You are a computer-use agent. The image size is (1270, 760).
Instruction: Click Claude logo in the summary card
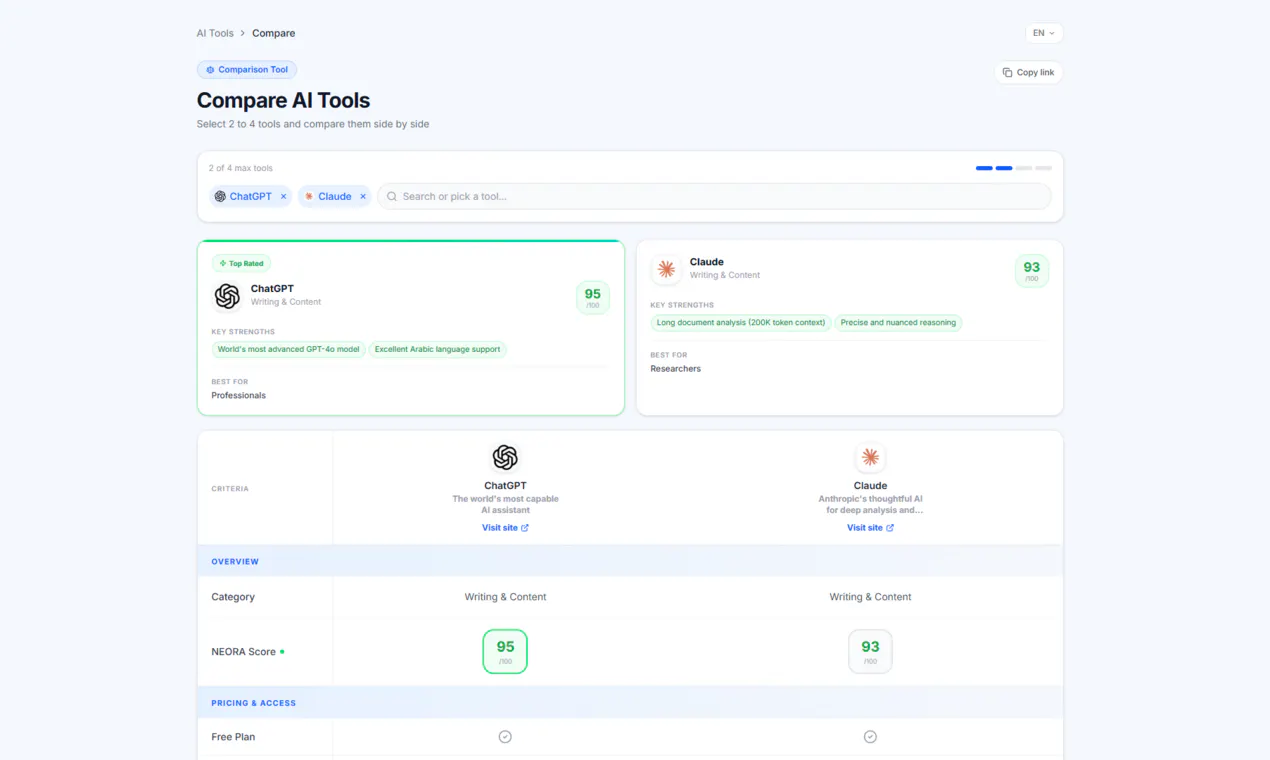point(666,269)
